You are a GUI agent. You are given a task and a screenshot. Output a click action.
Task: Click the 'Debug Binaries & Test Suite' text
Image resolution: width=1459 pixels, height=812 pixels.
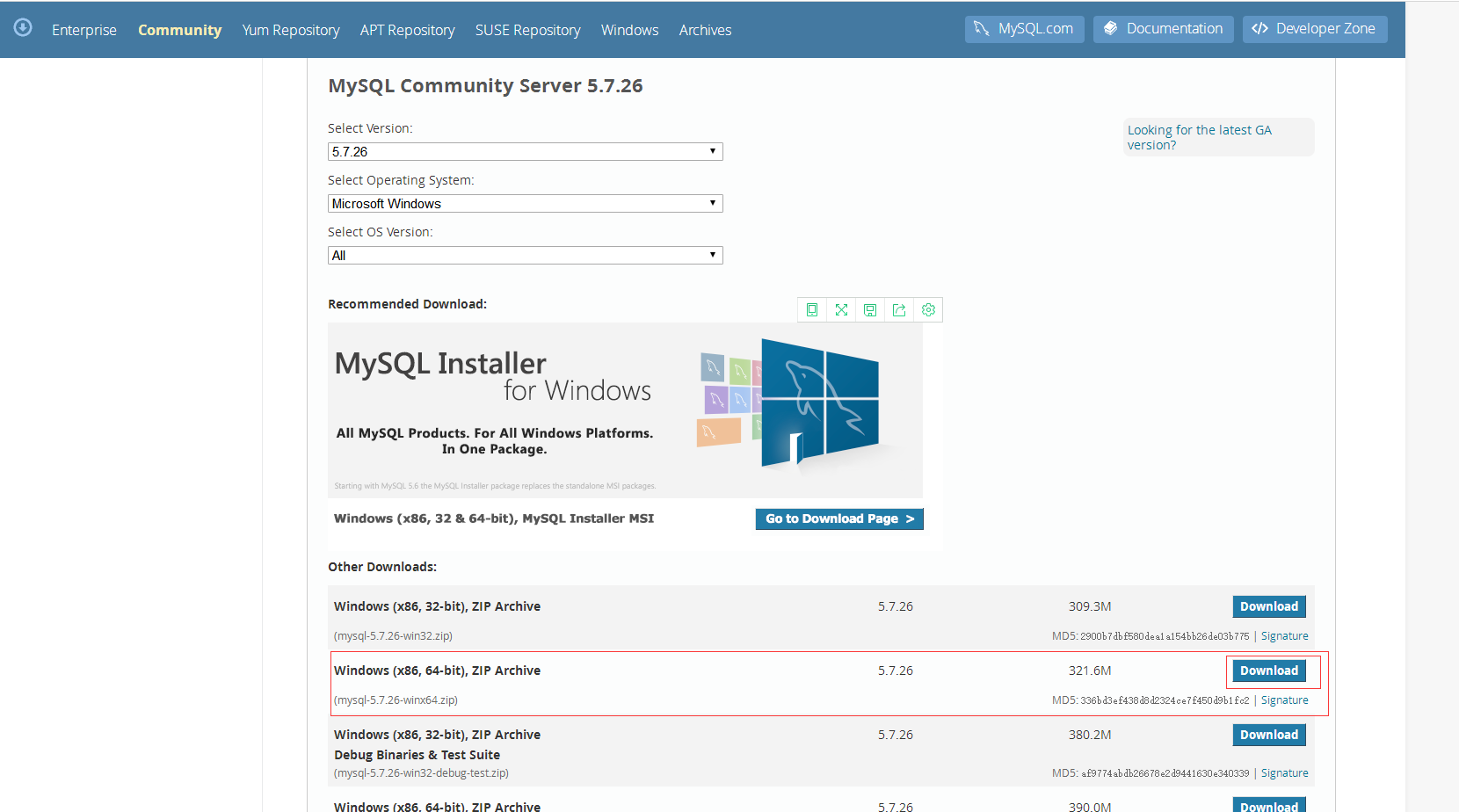pos(417,755)
